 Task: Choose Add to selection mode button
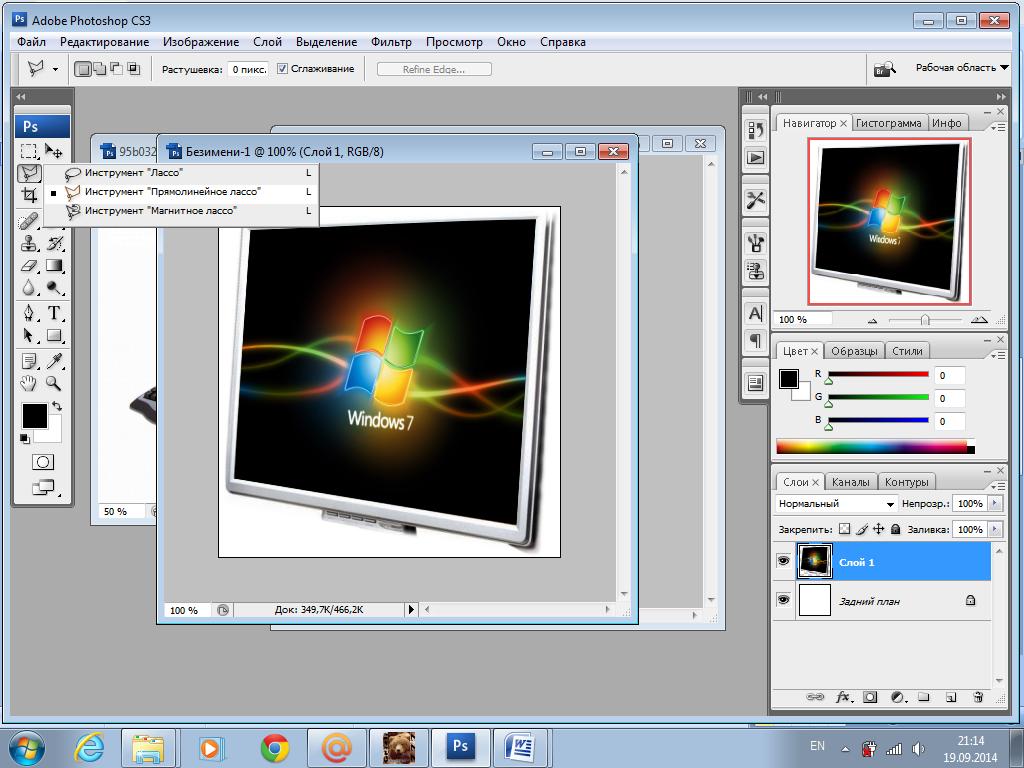pos(100,69)
